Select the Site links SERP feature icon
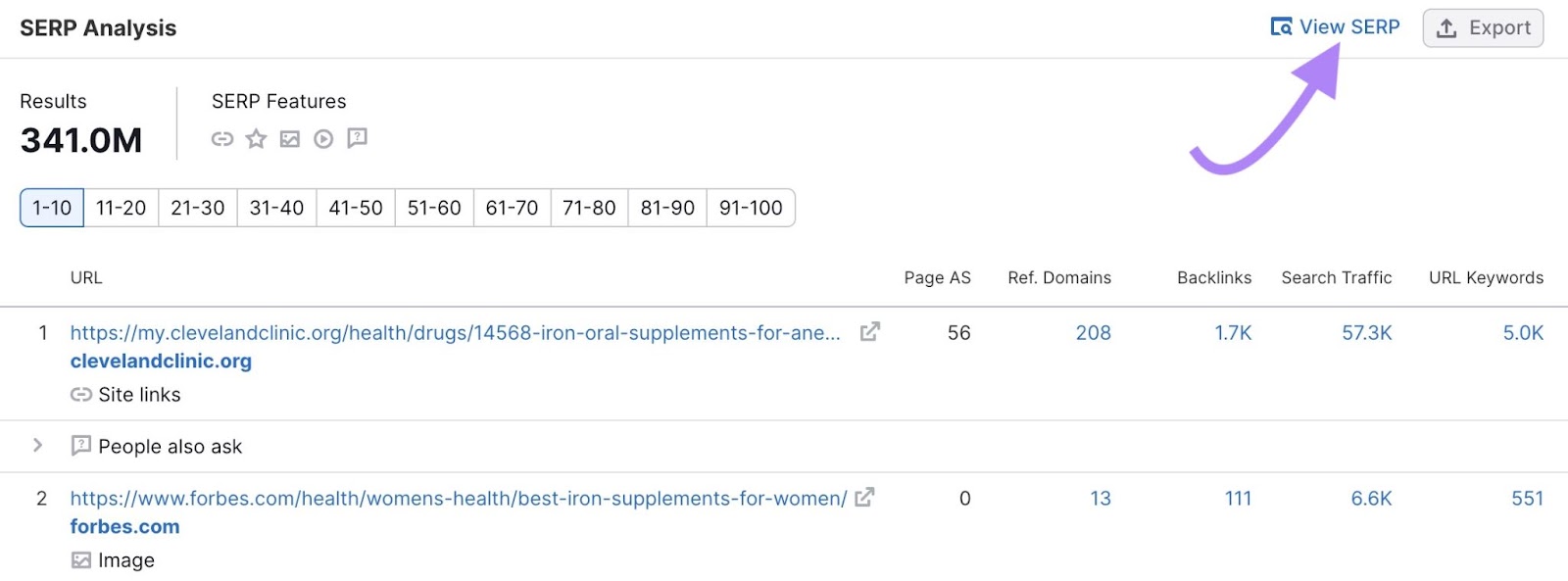 coord(221,138)
